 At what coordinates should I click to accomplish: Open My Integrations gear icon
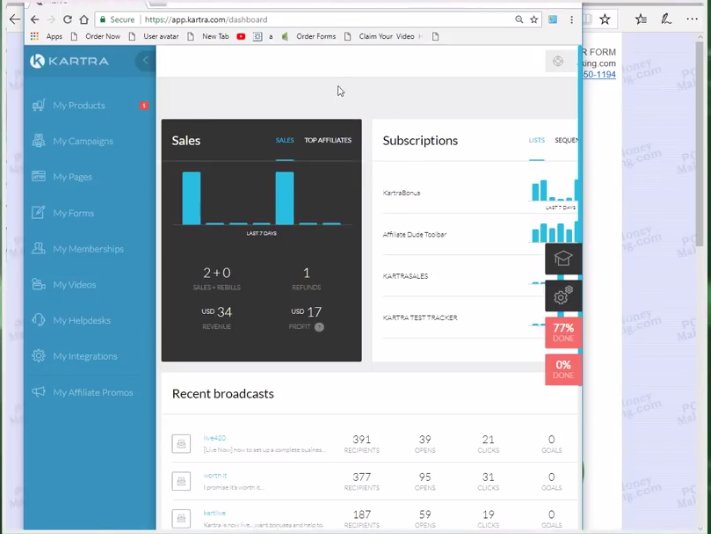39,356
